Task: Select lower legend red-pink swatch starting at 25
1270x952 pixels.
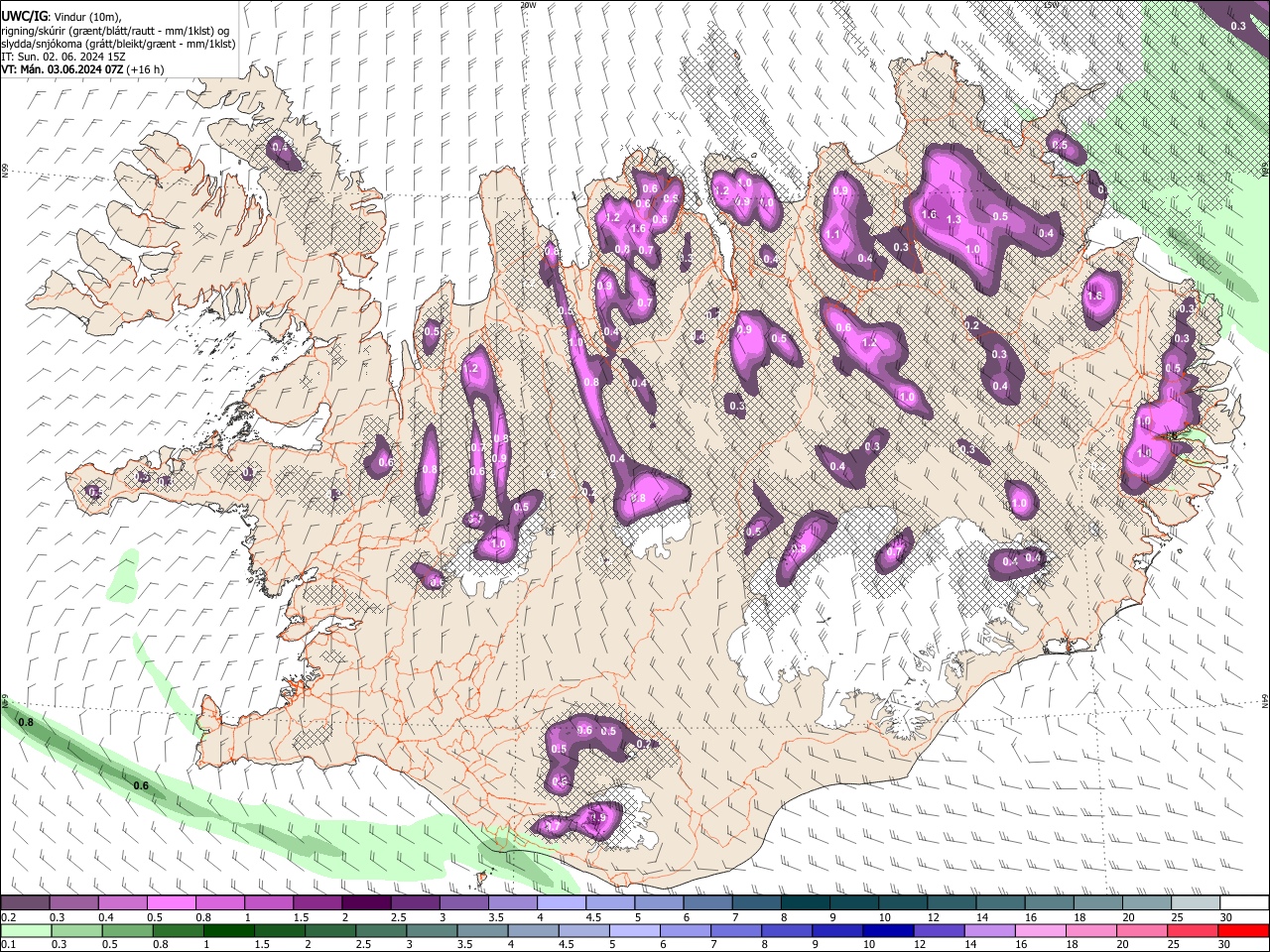Action: (1194, 930)
